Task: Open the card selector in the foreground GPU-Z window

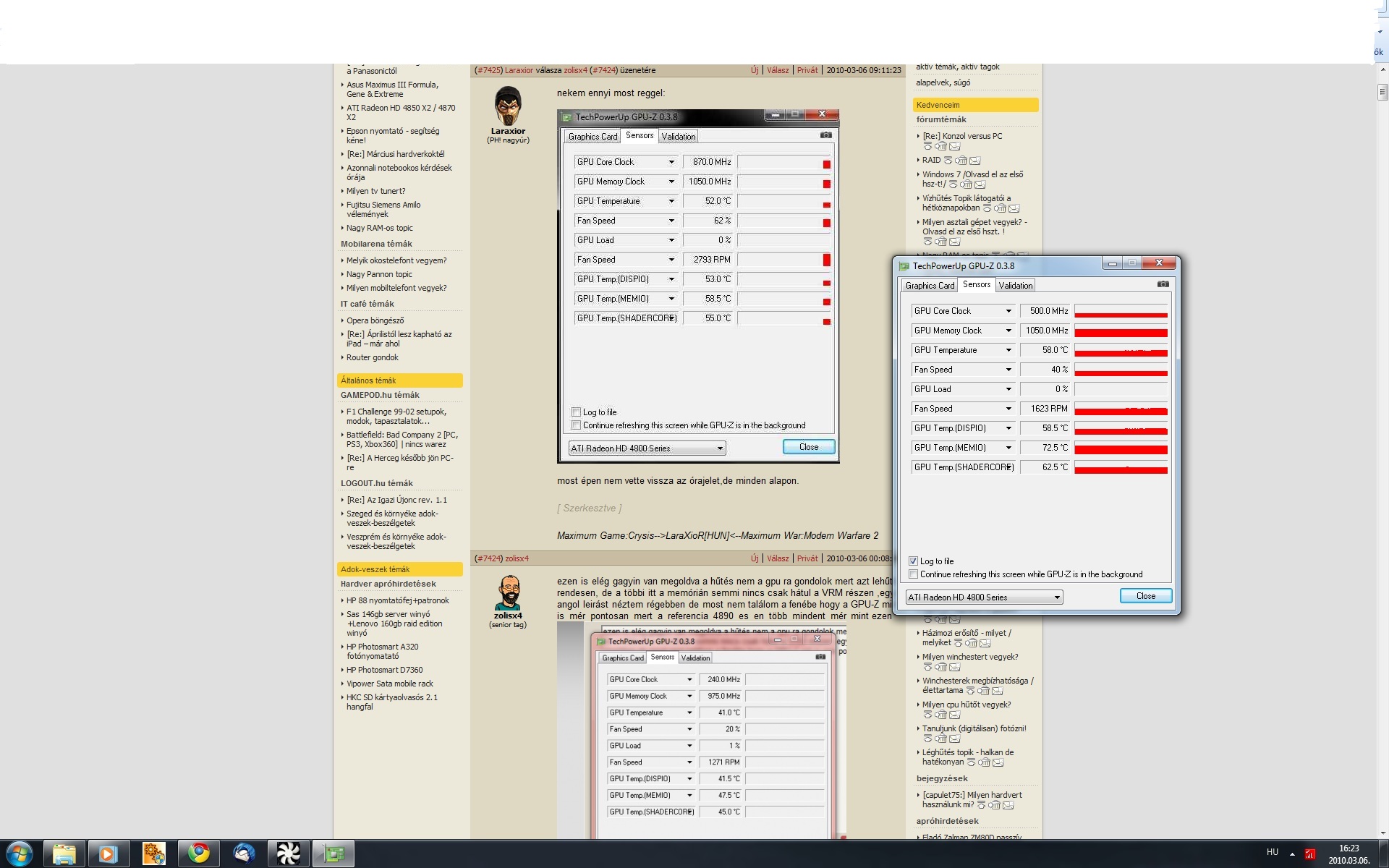Action: tap(984, 597)
